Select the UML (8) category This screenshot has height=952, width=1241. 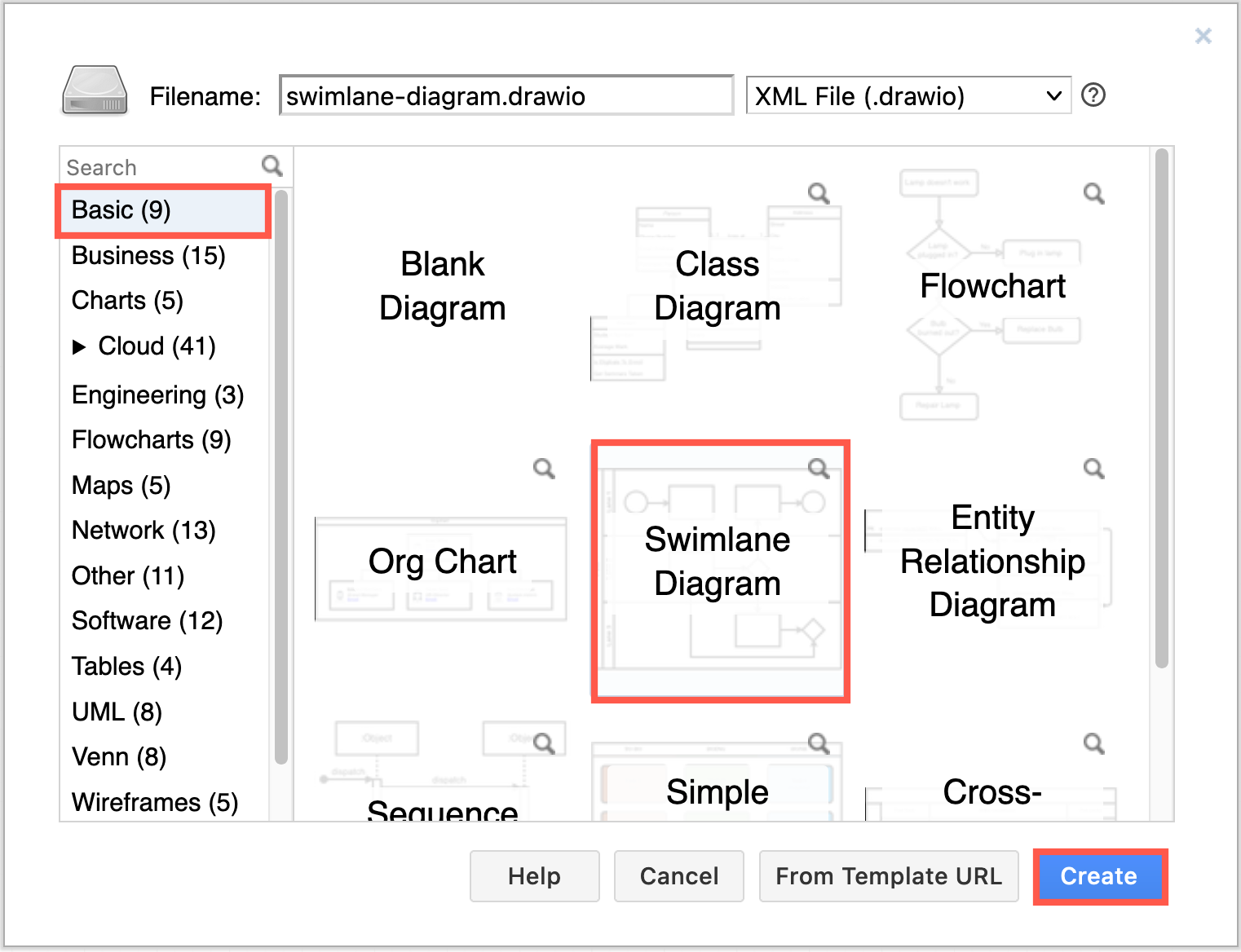[x=117, y=712]
